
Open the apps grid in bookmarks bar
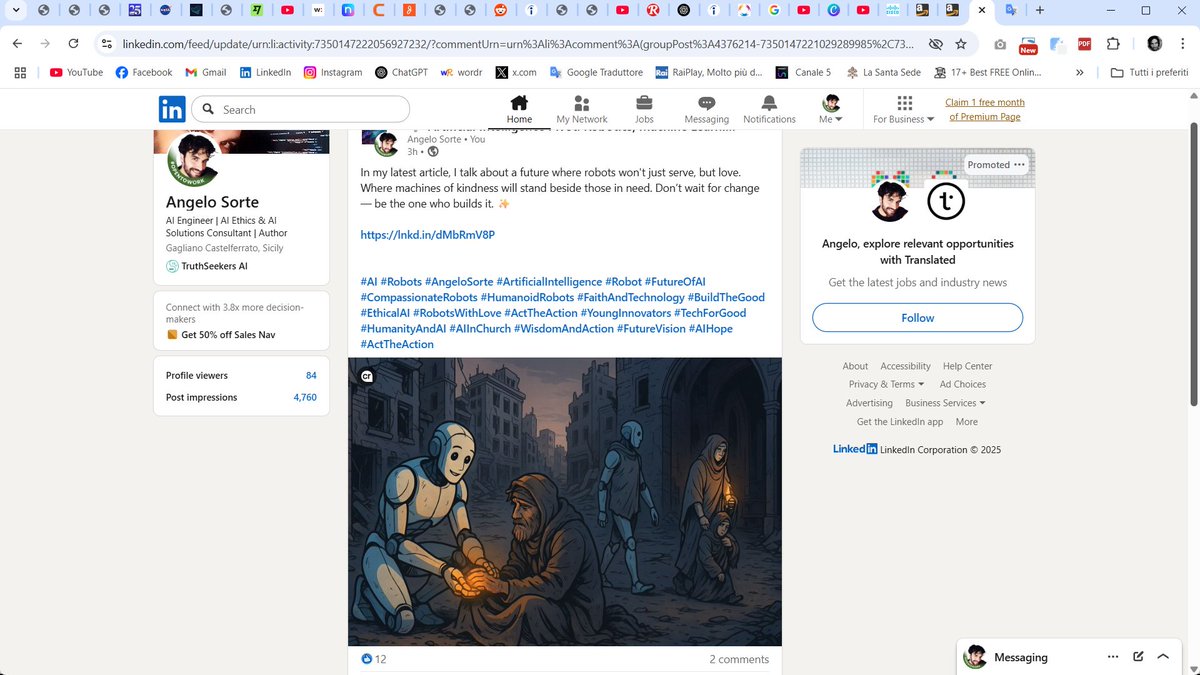[x=20, y=72]
